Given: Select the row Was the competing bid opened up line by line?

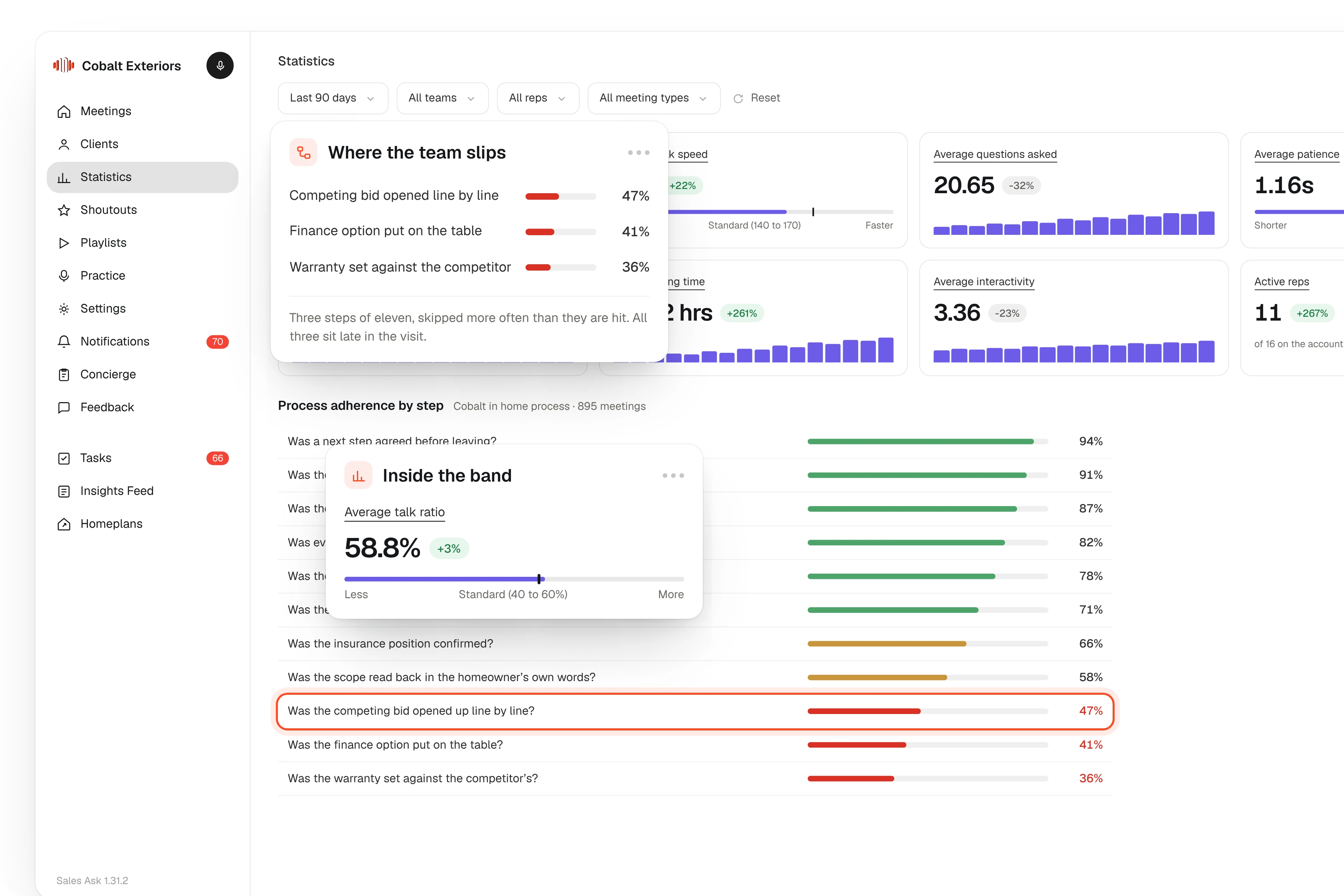Looking at the screenshot, I should [695, 711].
